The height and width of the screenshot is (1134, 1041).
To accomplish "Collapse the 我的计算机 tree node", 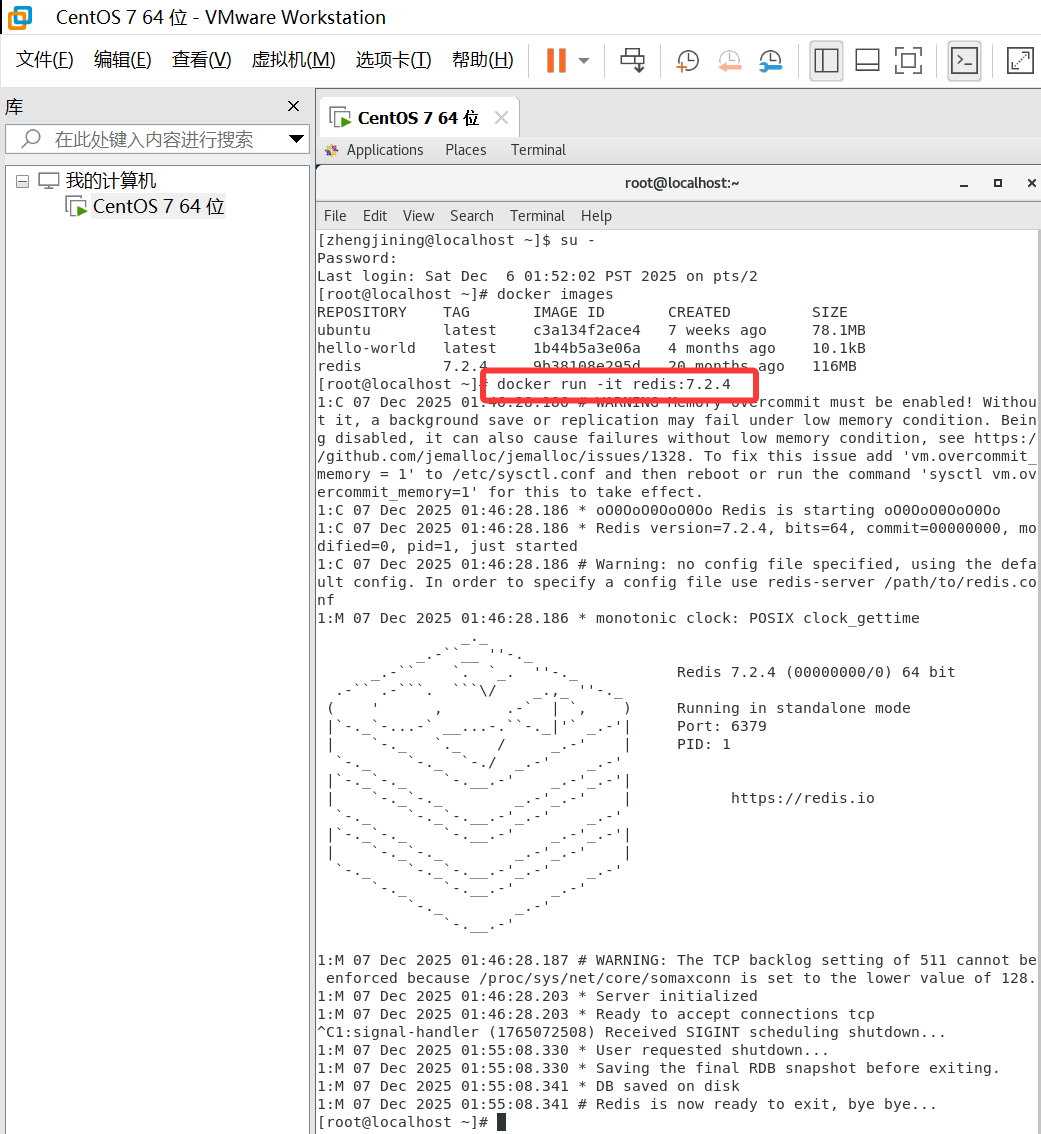I will tap(22, 182).
